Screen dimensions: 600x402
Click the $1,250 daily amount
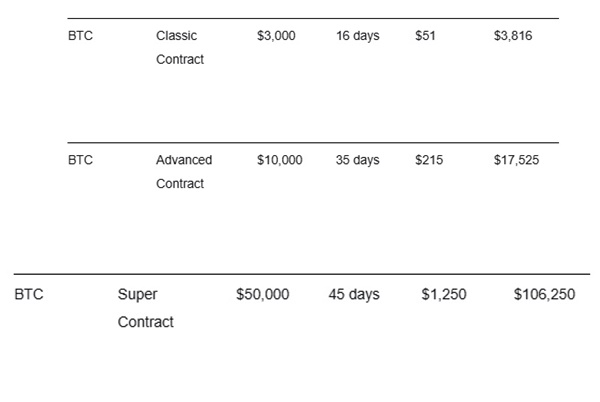pyautogui.click(x=444, y=295)
